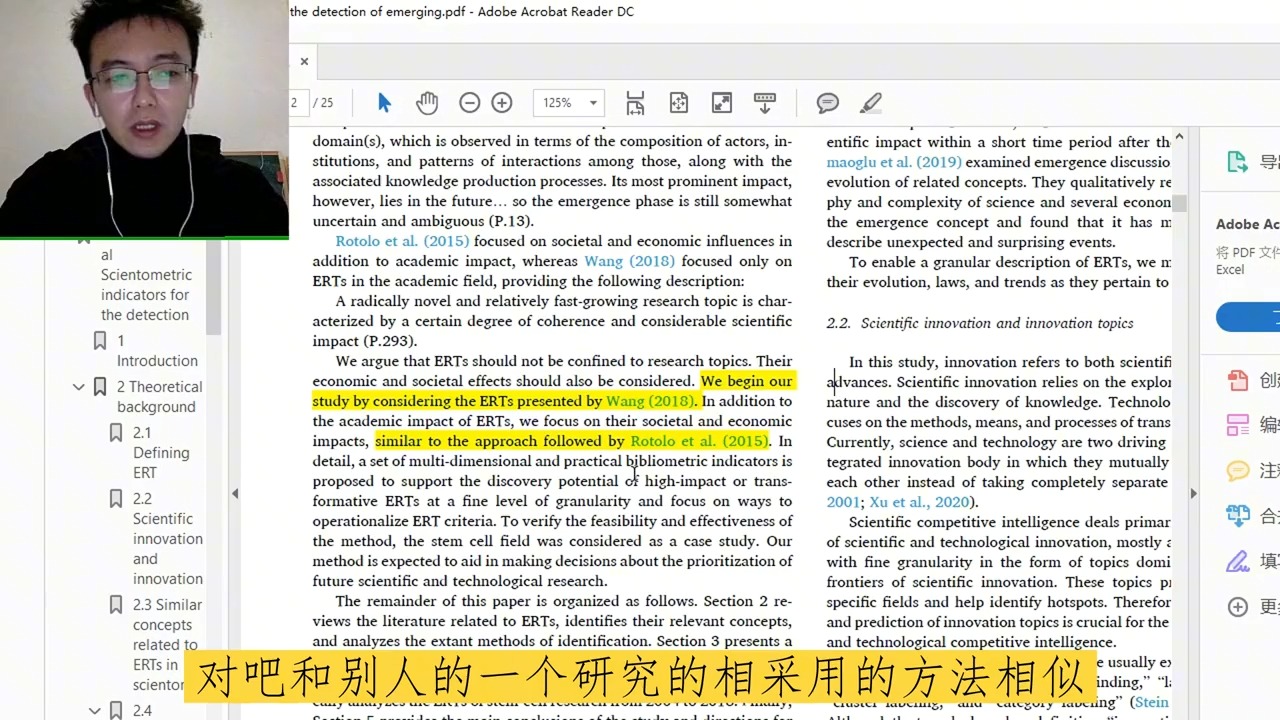Follow 'Xu et al., 2020' citation link
Image resolution: width=1280 pixels, height=720 pixels.
click(x=921, y=502)
